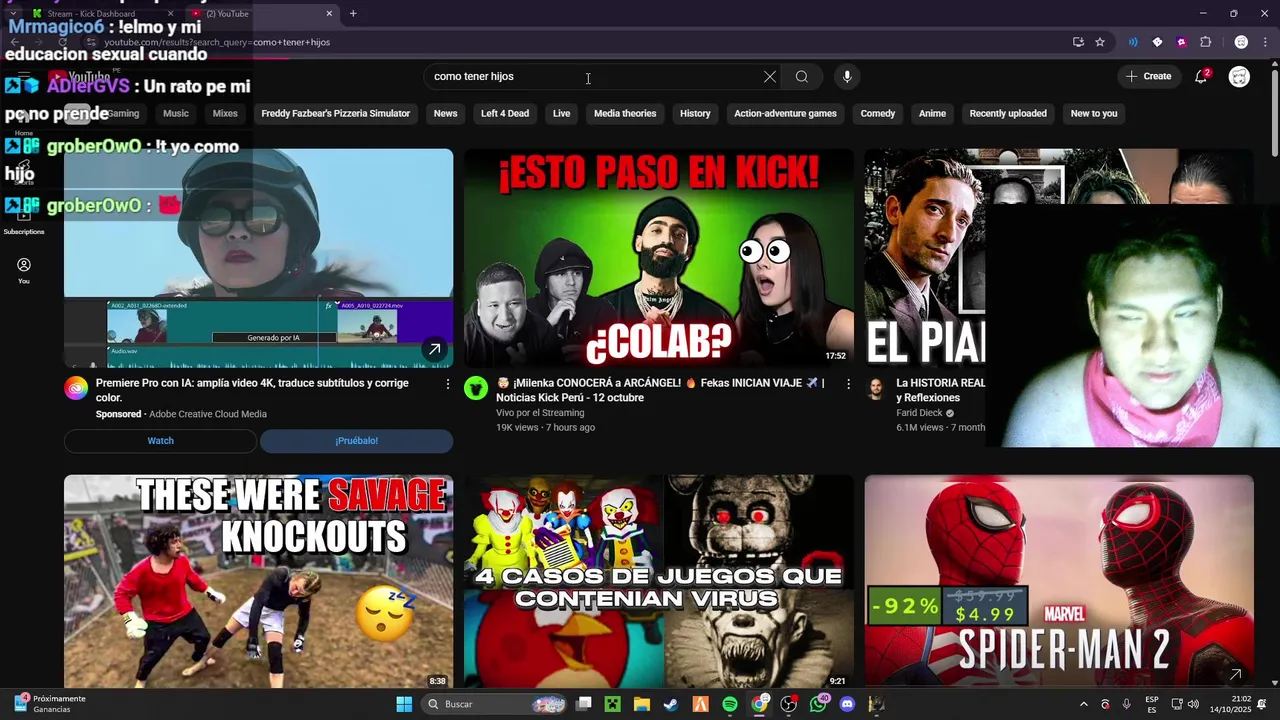Select the History filter chip
Viewport: 1280px width, 720px height.
695,113
